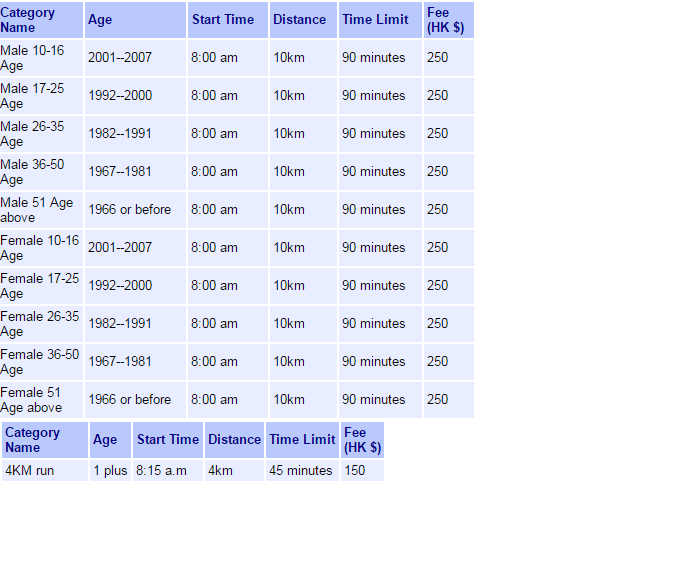Select the 4km distance cell

click(x=234, y=471)
